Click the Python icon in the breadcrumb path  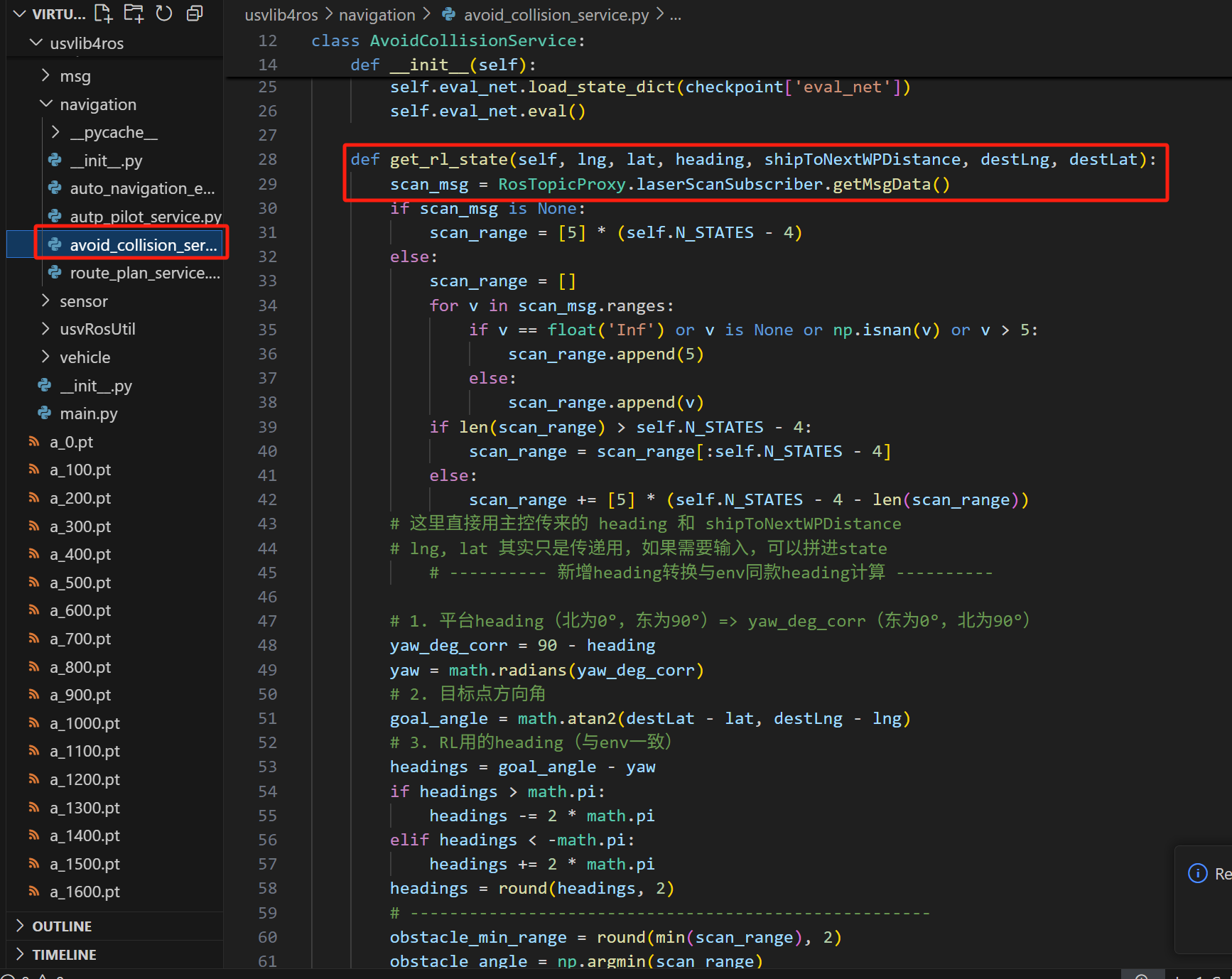point(449,15)
